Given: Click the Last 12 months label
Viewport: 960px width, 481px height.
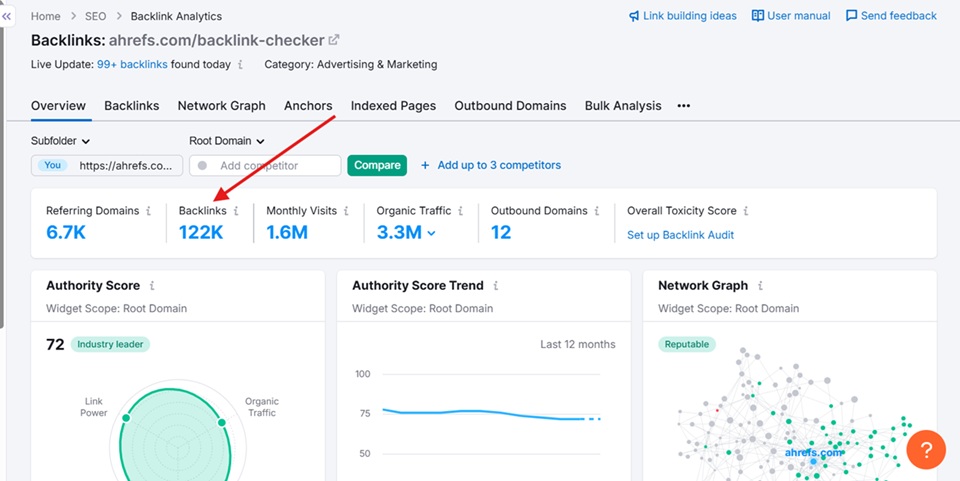Looking at the screenshot, I should (578, 345).
